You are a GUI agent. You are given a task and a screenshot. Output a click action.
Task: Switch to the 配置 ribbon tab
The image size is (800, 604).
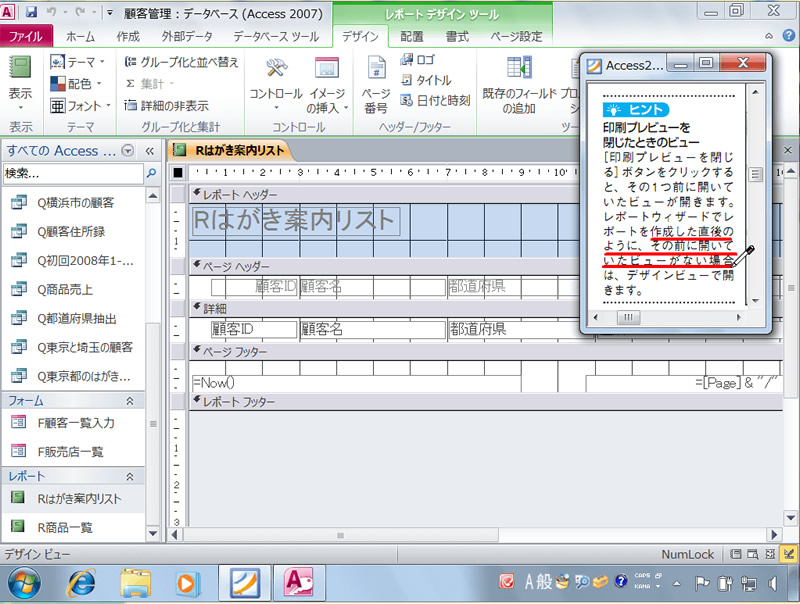(412, 36)
